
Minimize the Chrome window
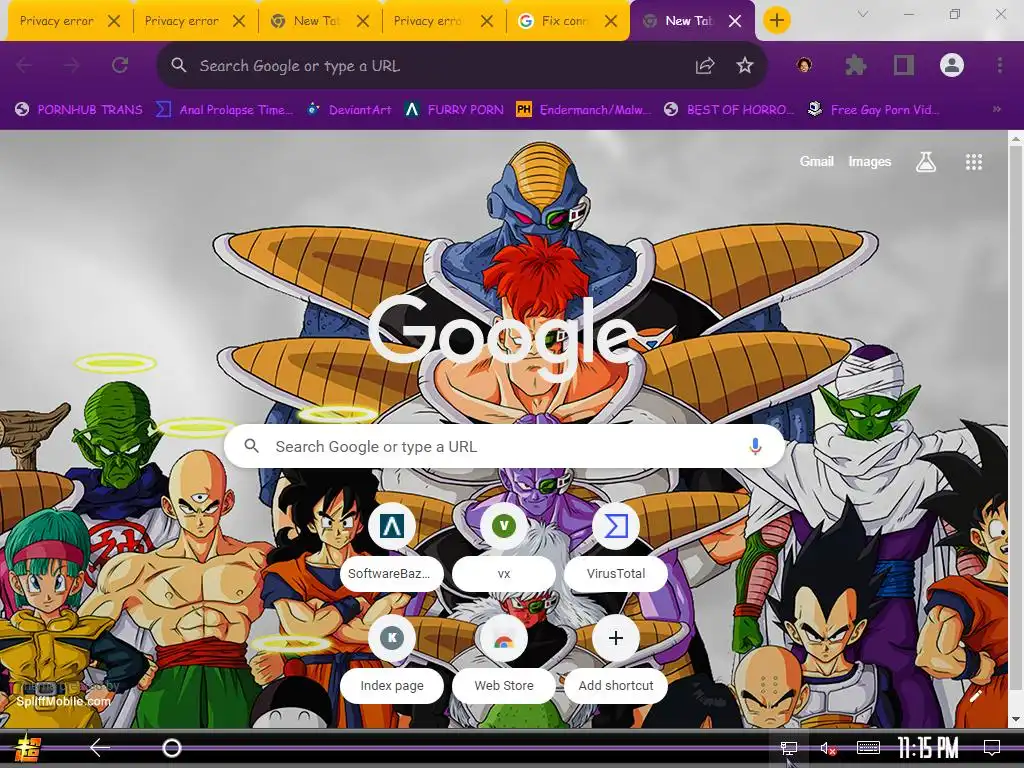pos(908,14)
